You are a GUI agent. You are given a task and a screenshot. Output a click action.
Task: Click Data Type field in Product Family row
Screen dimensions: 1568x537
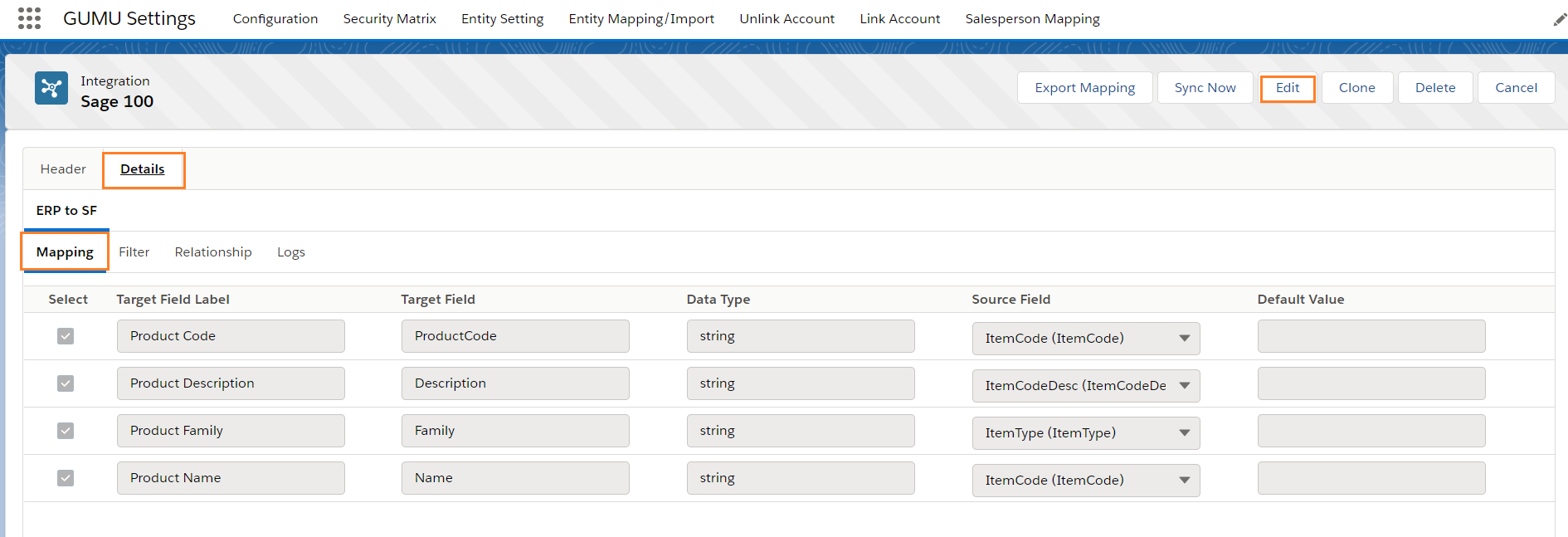pyautogui.click(x=801, y=431)
